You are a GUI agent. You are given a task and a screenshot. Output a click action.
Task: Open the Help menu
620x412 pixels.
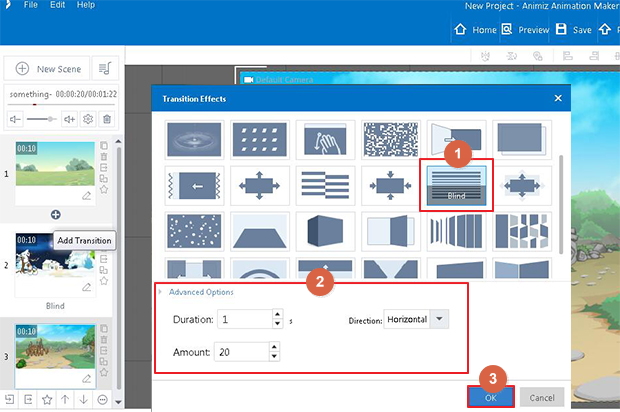point(86,5)
